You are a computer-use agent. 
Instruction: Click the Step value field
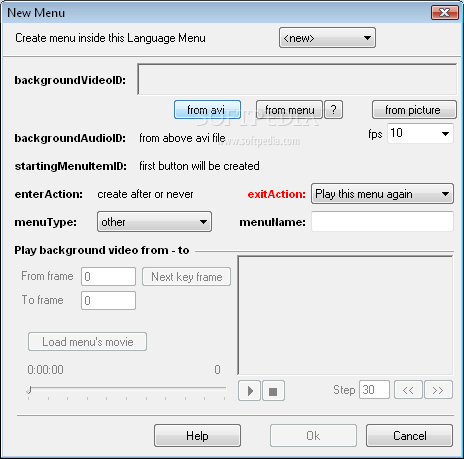click(x=374, y=389)
